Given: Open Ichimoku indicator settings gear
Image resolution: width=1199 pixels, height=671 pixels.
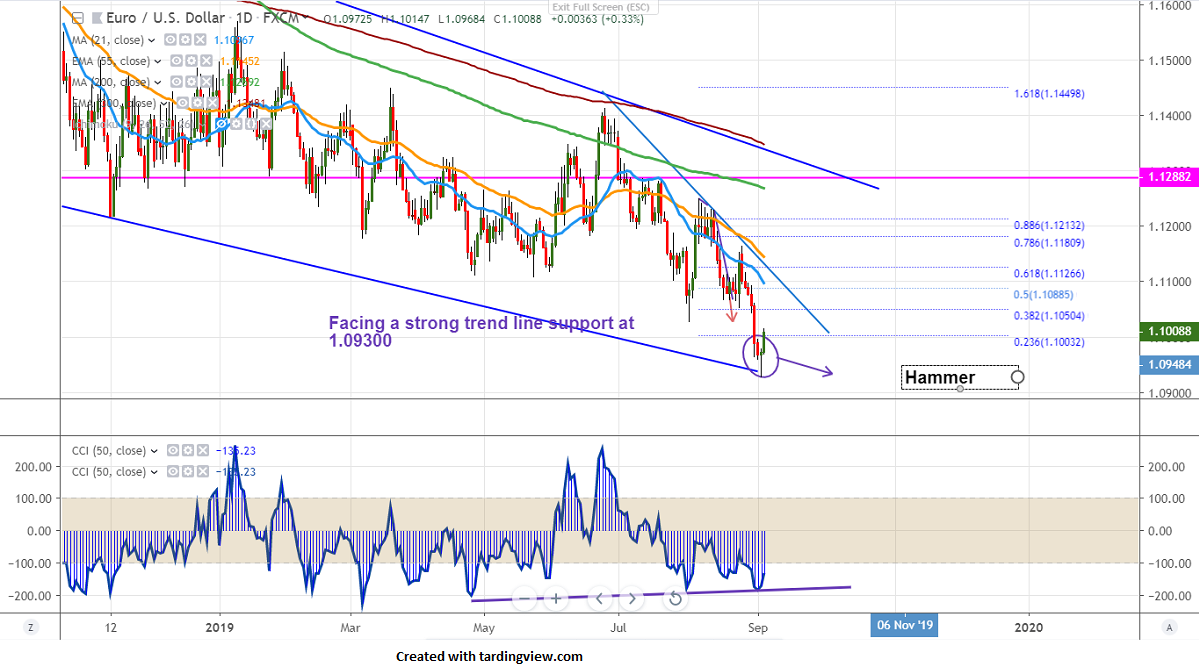Looking at the screenshot, I should click(236, 124).
